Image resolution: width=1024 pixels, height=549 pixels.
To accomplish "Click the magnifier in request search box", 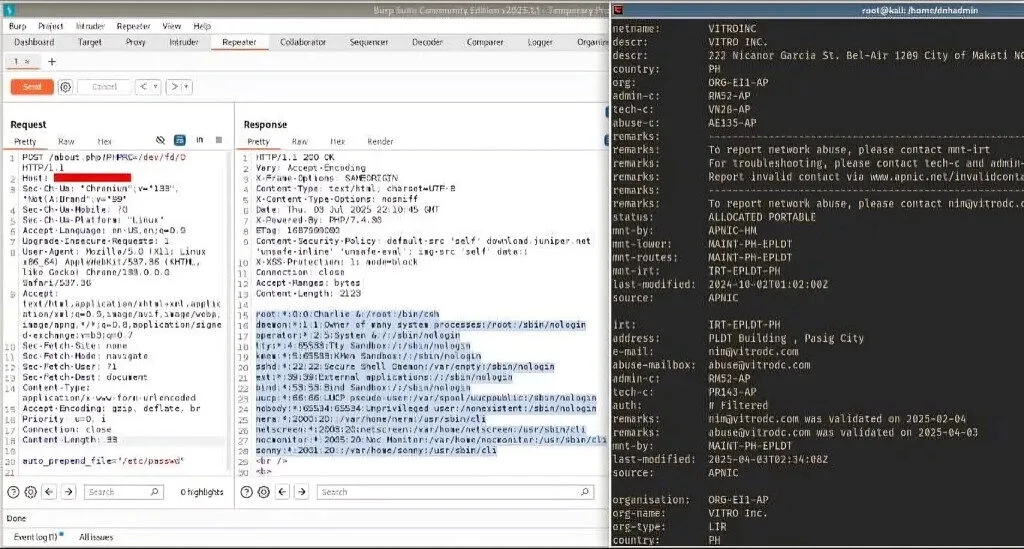I will click(x=155, y=492).
